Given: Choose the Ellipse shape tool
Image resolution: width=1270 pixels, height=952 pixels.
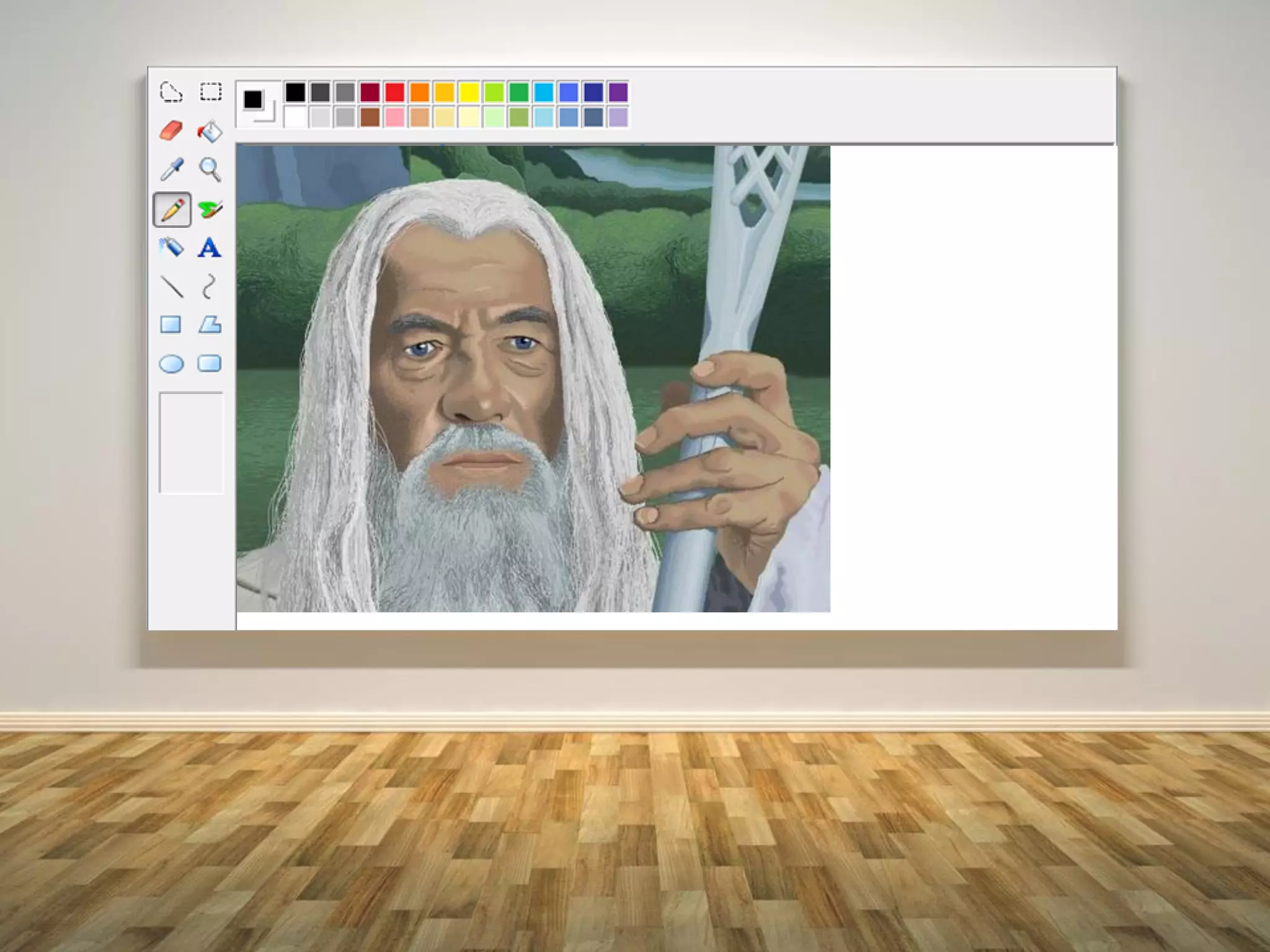Looking at the screenshot, I should 171,364.
